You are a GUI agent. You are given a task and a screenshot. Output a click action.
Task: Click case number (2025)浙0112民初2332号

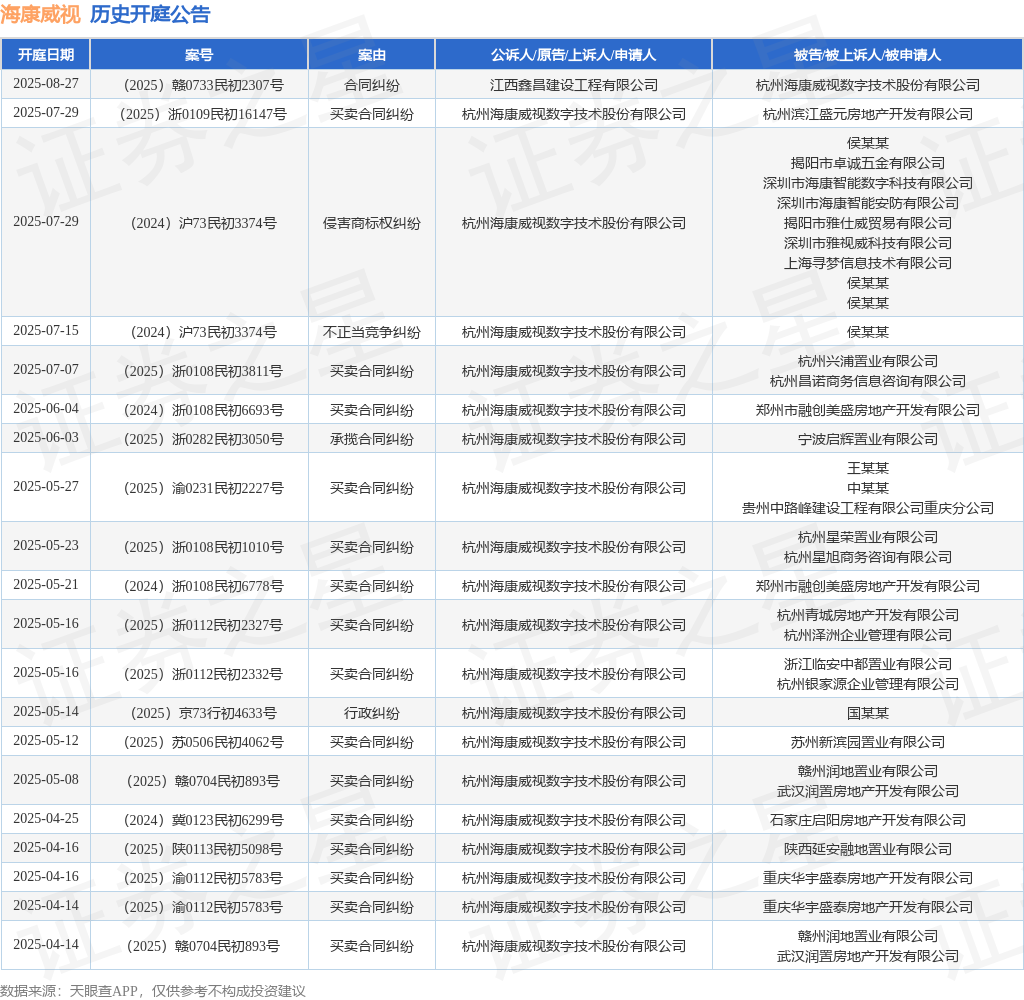(x=199, y=674)
